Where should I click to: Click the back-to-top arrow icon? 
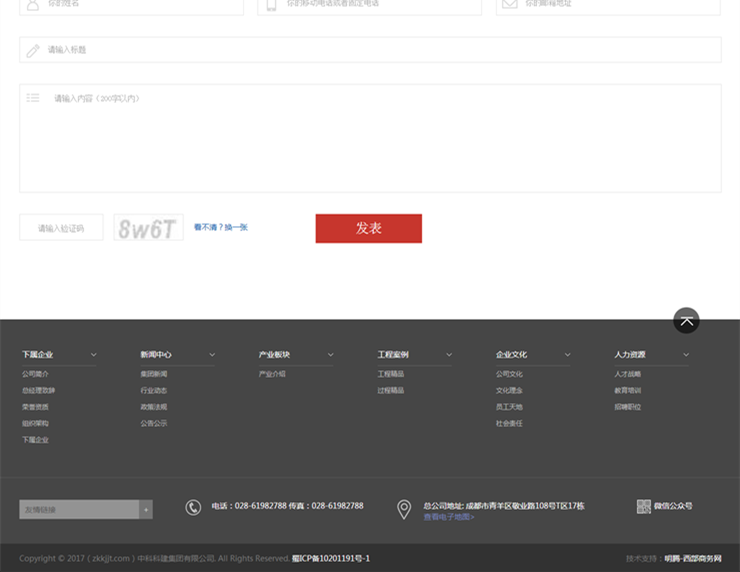coord(686,320)
